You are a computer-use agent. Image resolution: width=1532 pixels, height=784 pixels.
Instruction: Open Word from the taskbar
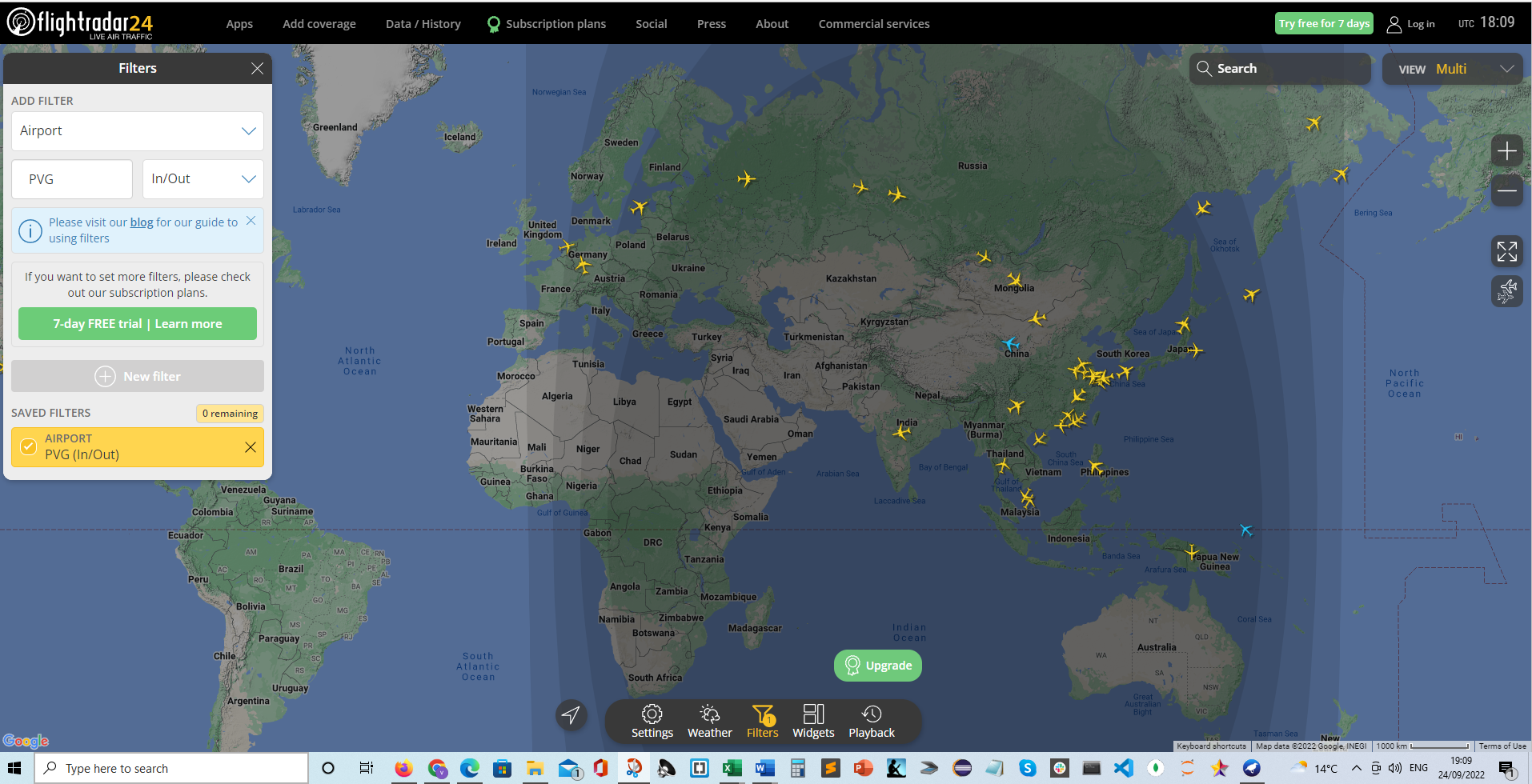pos(764,769)
